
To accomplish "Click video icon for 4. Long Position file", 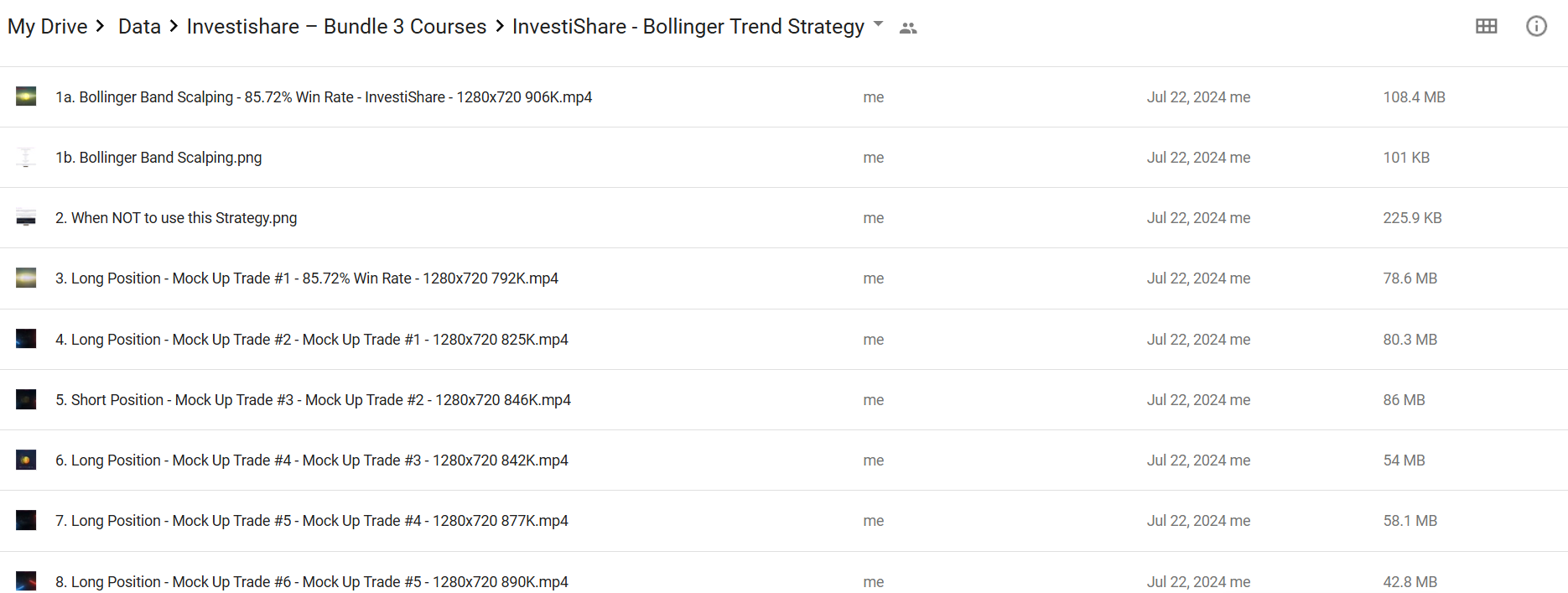I will click(x=26, y=339).
